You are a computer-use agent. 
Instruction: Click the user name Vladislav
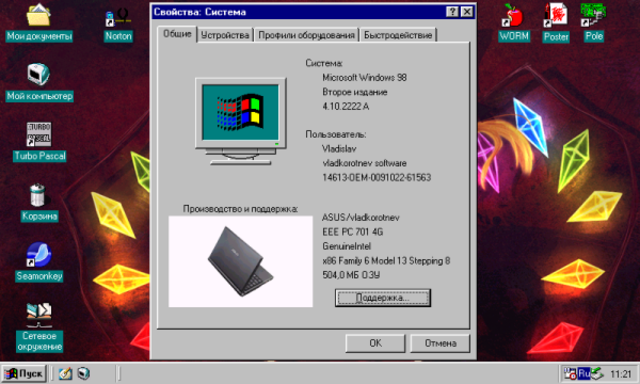(x=339, y=149)
